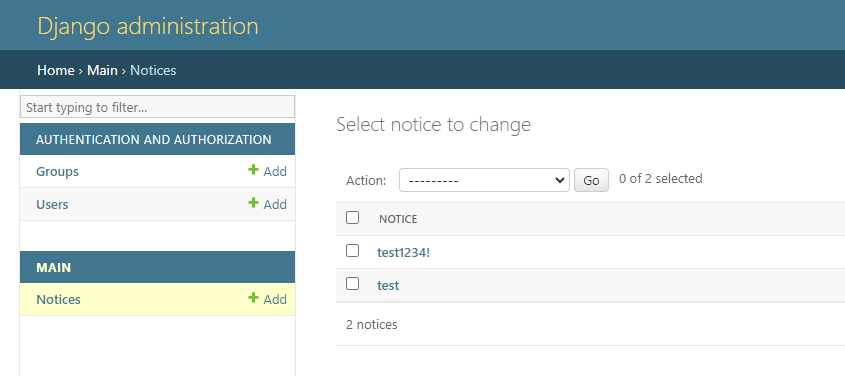Open the test notice entry
Screen dimensions: 845x376
388,285
